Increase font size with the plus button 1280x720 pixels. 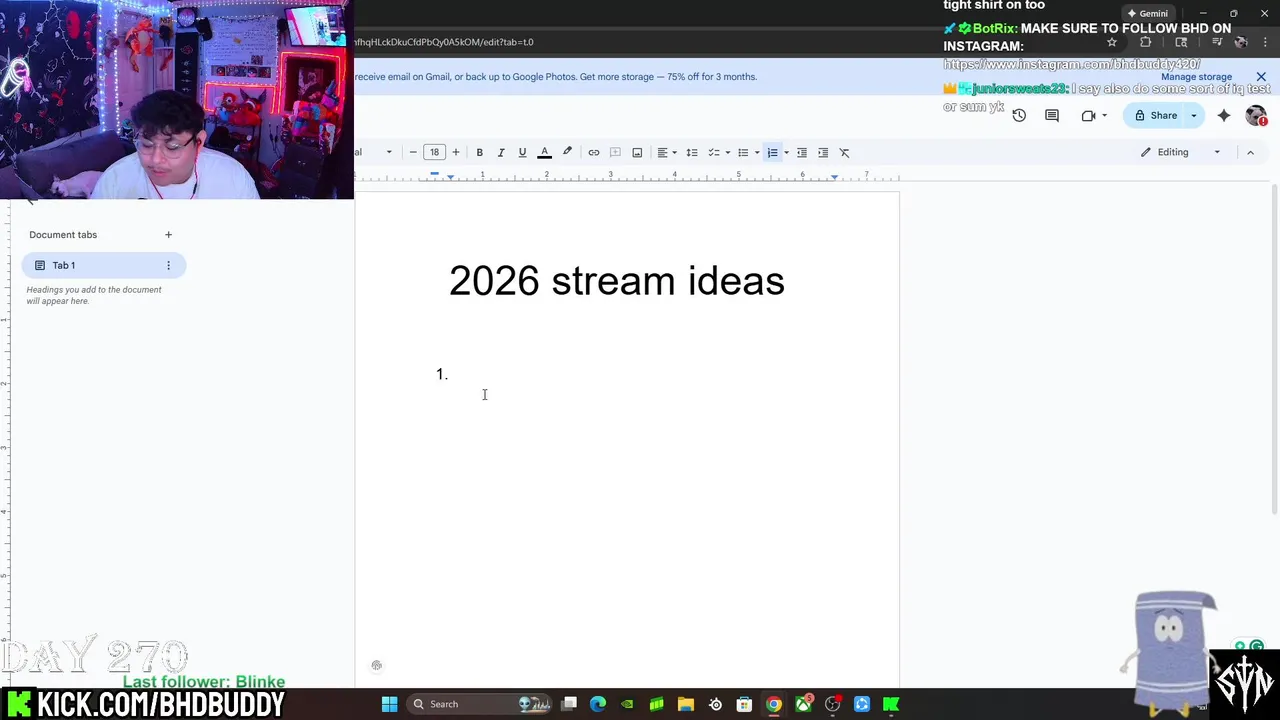coord(455,152)
